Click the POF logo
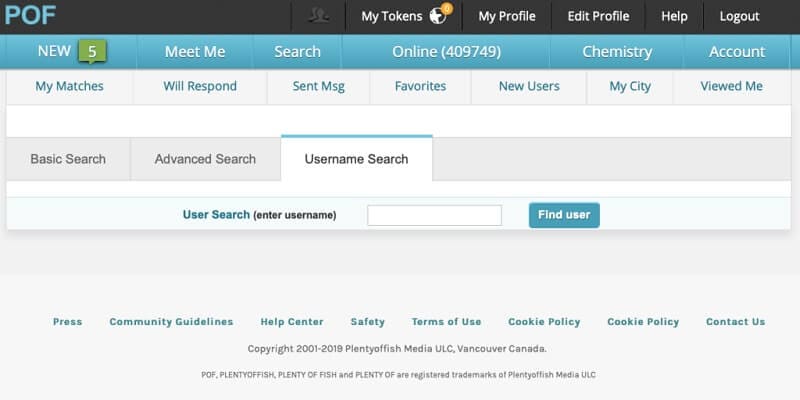The width and height of the screenshot is (800, 400). tap(30, 16)
